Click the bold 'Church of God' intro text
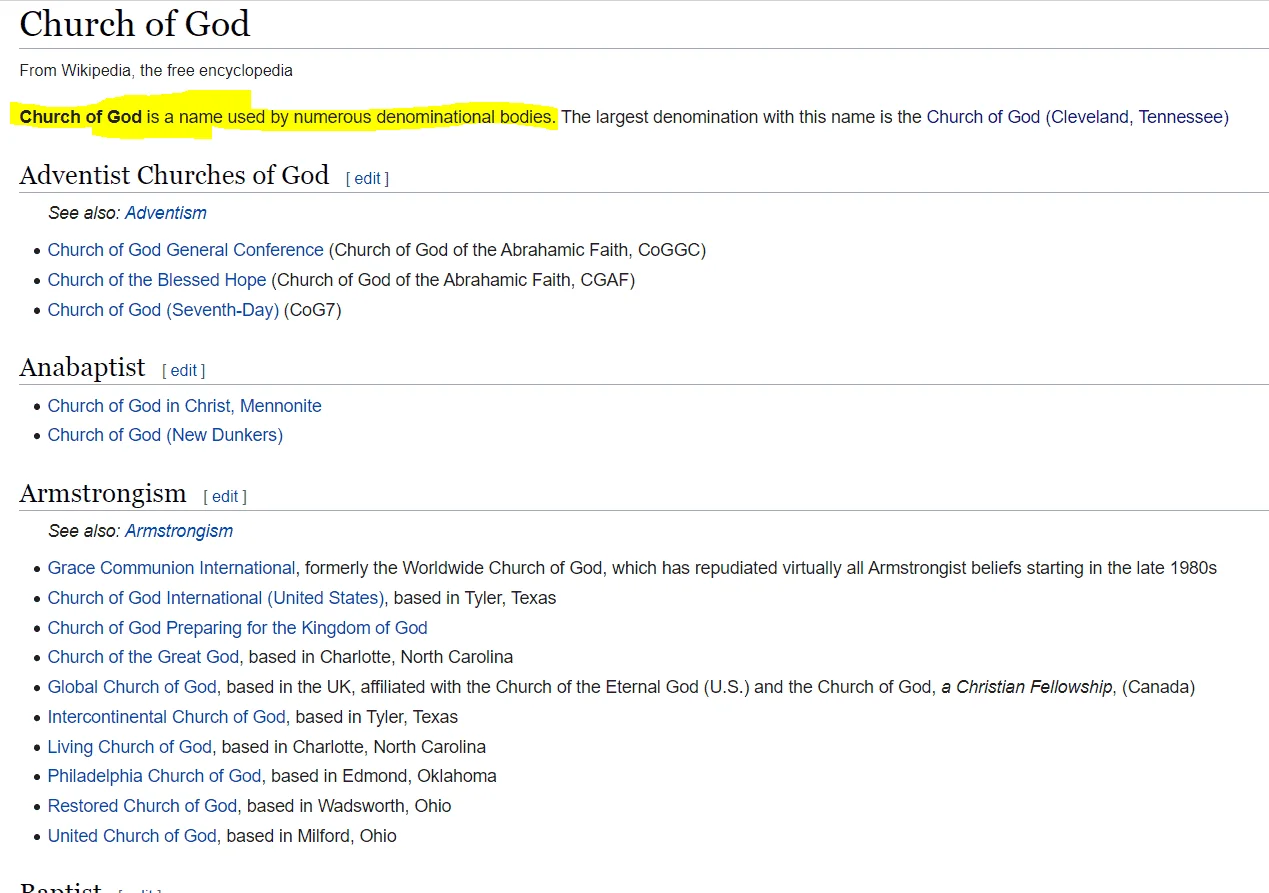Viewport: 1269px width, 893px height. (81, 117)
